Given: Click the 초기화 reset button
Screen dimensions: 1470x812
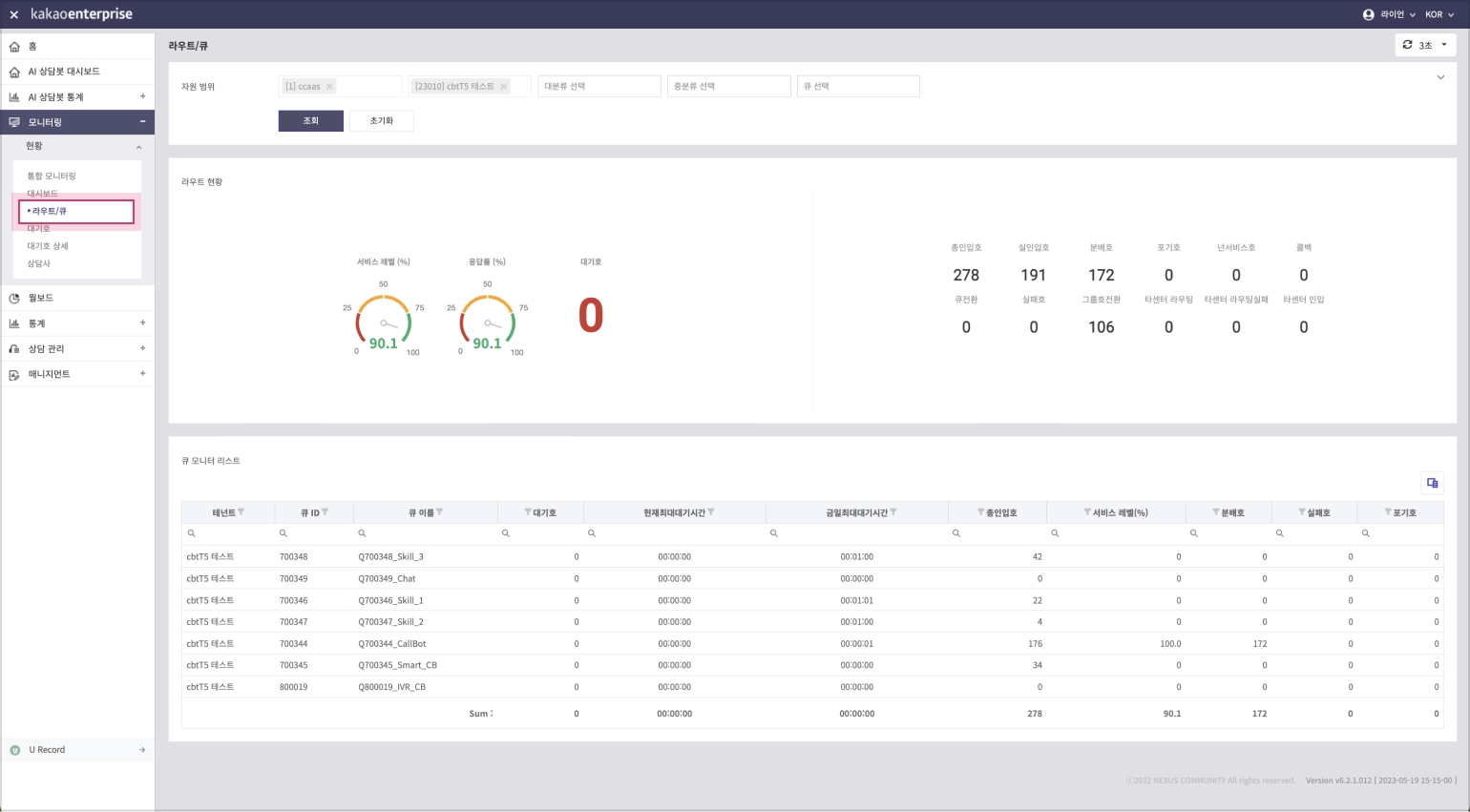Looking at the screenshot, I should point(381,121).
